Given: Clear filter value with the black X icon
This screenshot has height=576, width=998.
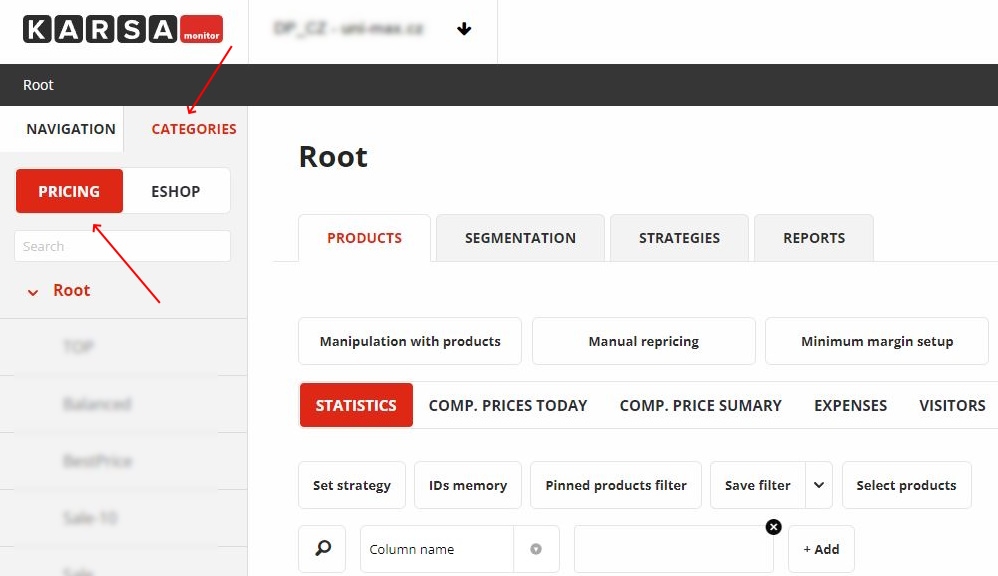Looking at the screenshot, I should (x=773, y=527).
